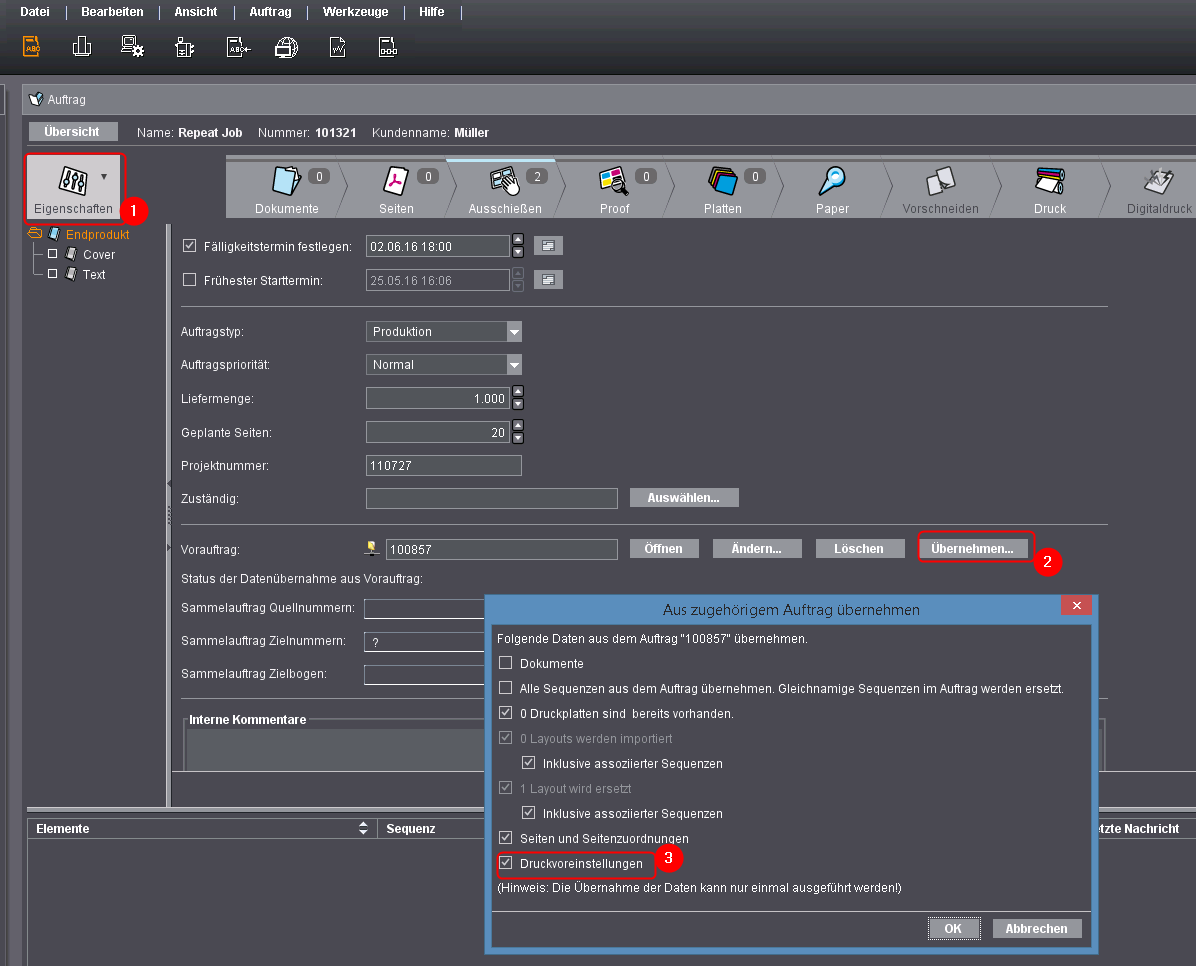
Task: Open the Auftrag menu
Action: point(270,11)
